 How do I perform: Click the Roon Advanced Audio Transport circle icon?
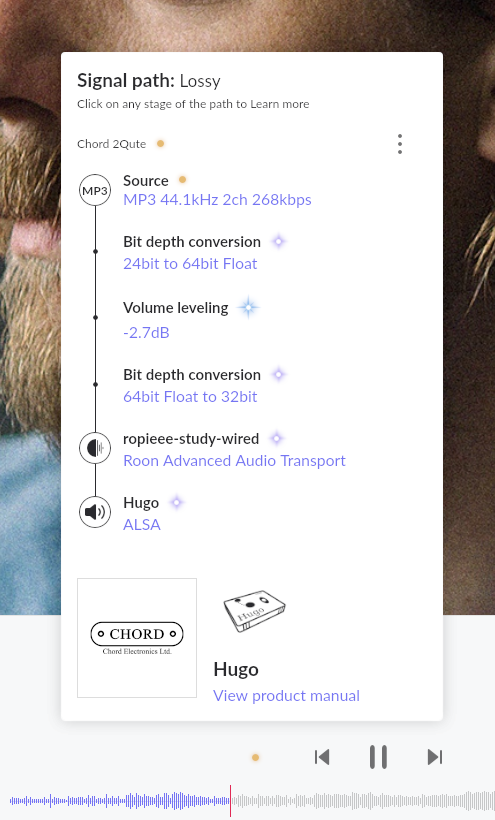point(95,448)
